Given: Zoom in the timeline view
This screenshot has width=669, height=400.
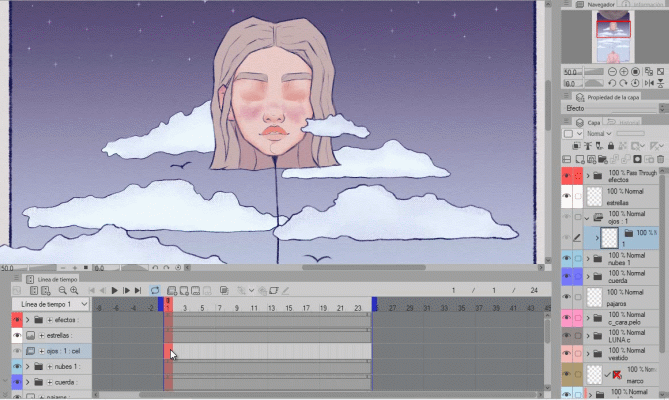Looking at the screenshot, I should point(74,290).
